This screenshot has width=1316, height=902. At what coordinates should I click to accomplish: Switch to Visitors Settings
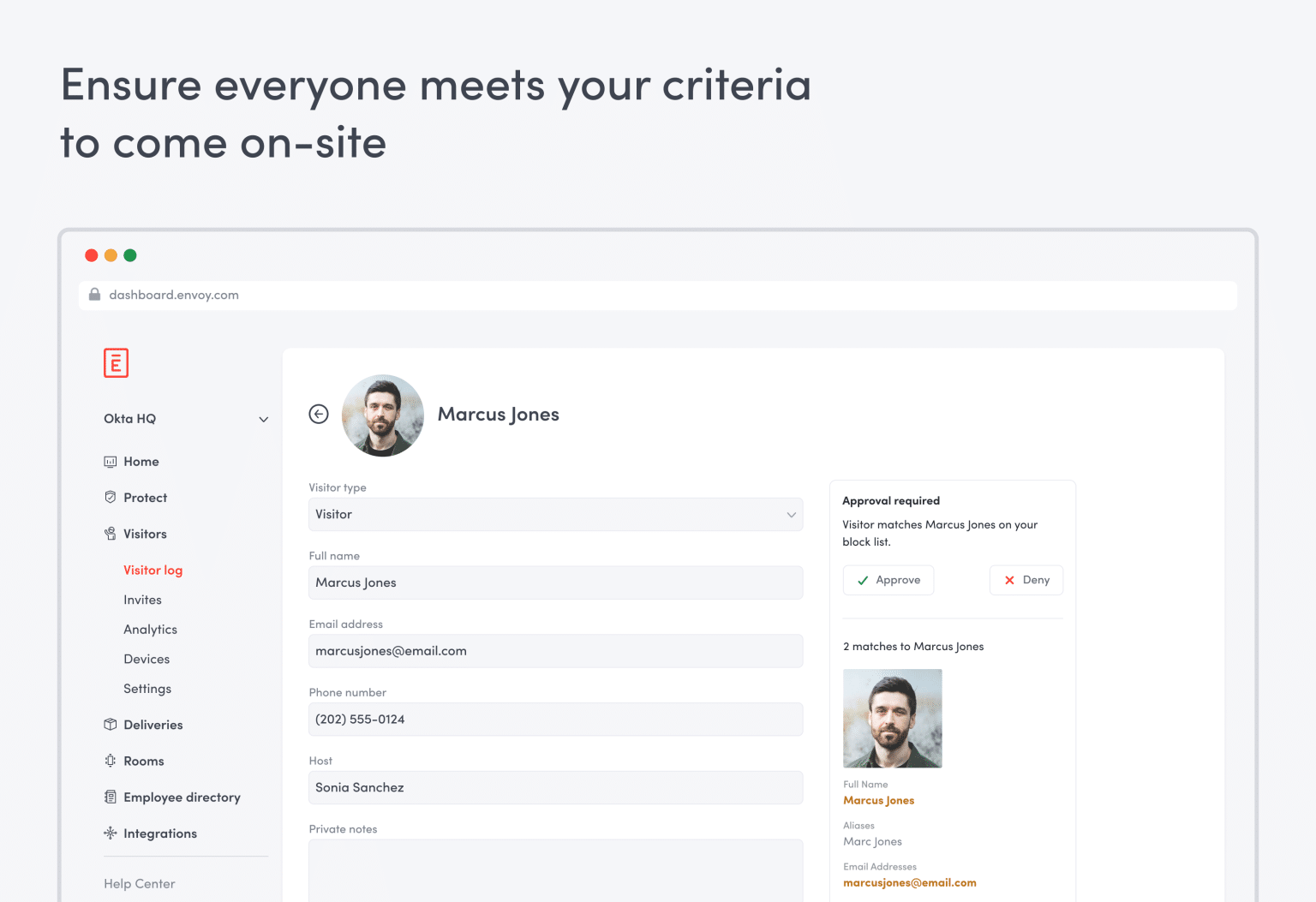pyautogui.click(x=147, y=688)
